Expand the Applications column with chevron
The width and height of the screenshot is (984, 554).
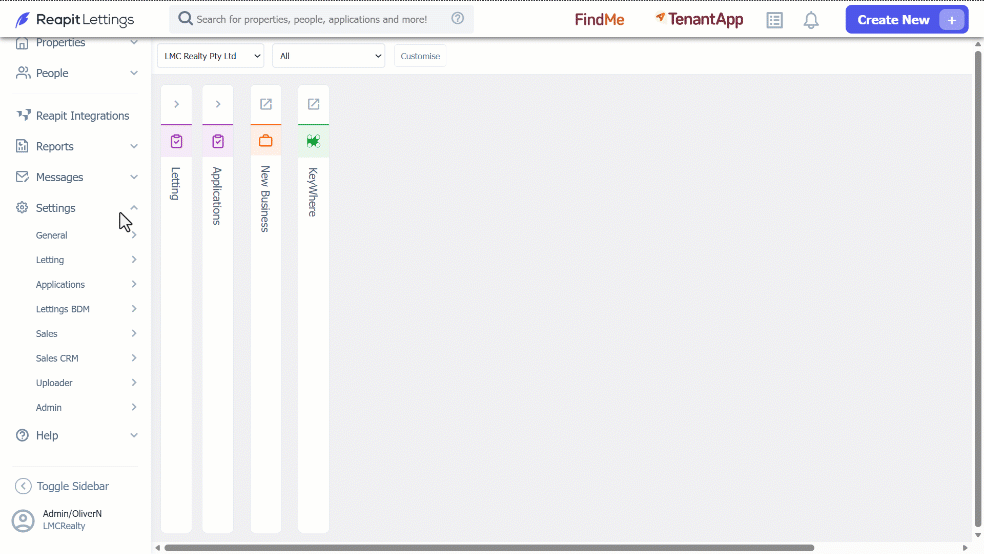[x=218, y=104]
